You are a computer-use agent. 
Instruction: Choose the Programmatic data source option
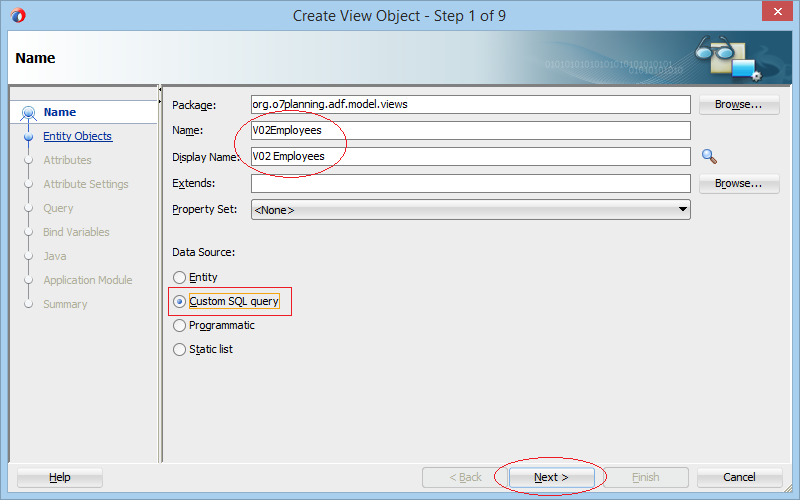tap(179, 326)
